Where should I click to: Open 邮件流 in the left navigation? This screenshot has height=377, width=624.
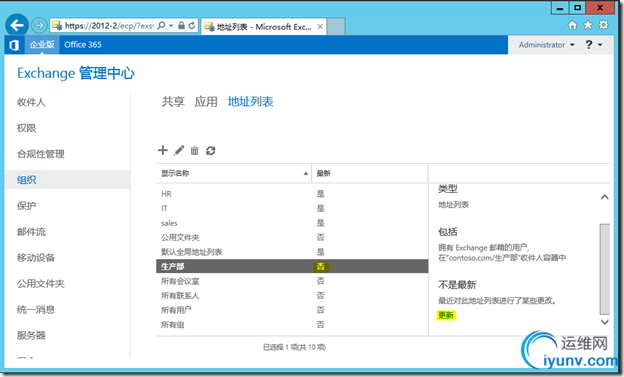coord(31,232)
